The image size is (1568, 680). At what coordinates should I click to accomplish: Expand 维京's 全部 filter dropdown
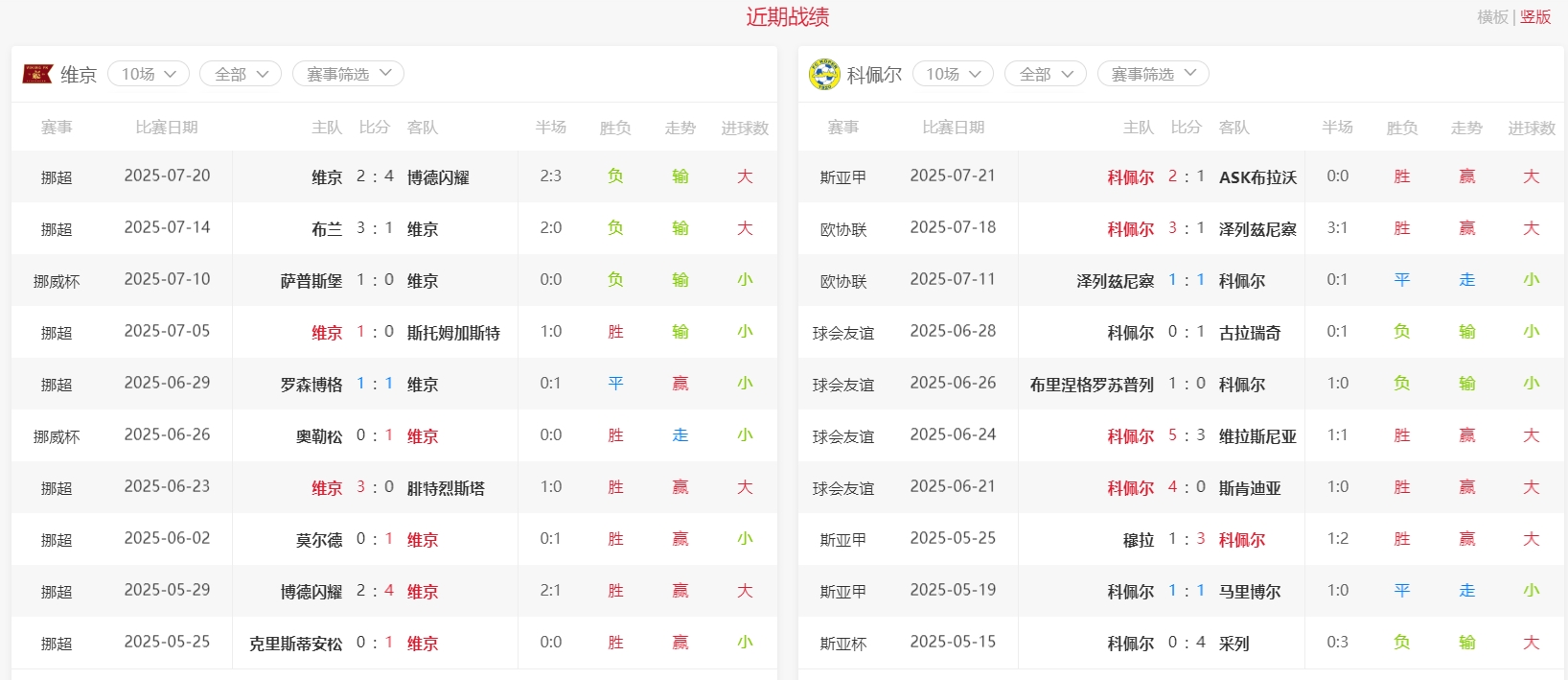point(240,74)
